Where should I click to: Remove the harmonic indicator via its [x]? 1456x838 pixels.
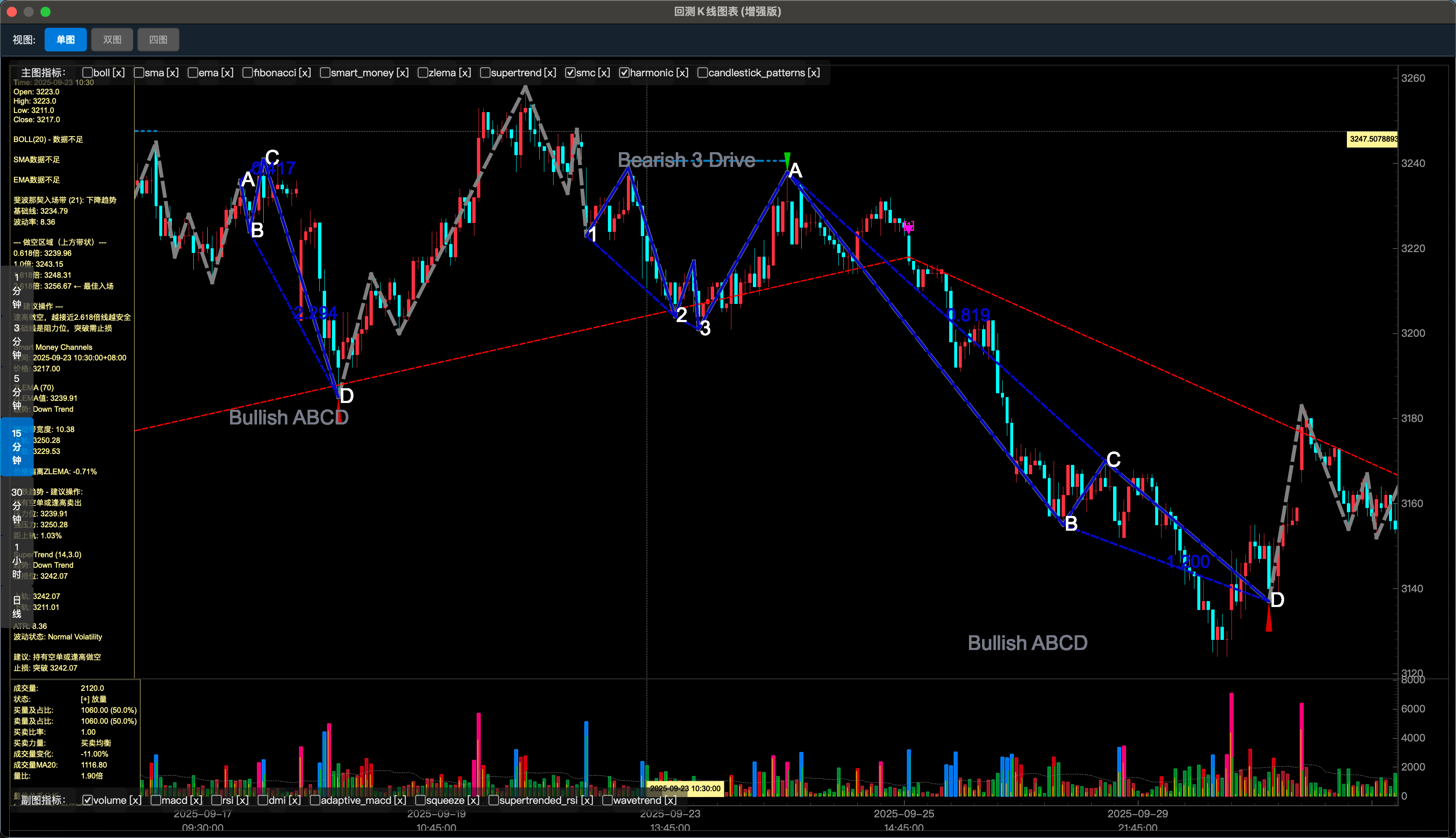pos(682,73)
